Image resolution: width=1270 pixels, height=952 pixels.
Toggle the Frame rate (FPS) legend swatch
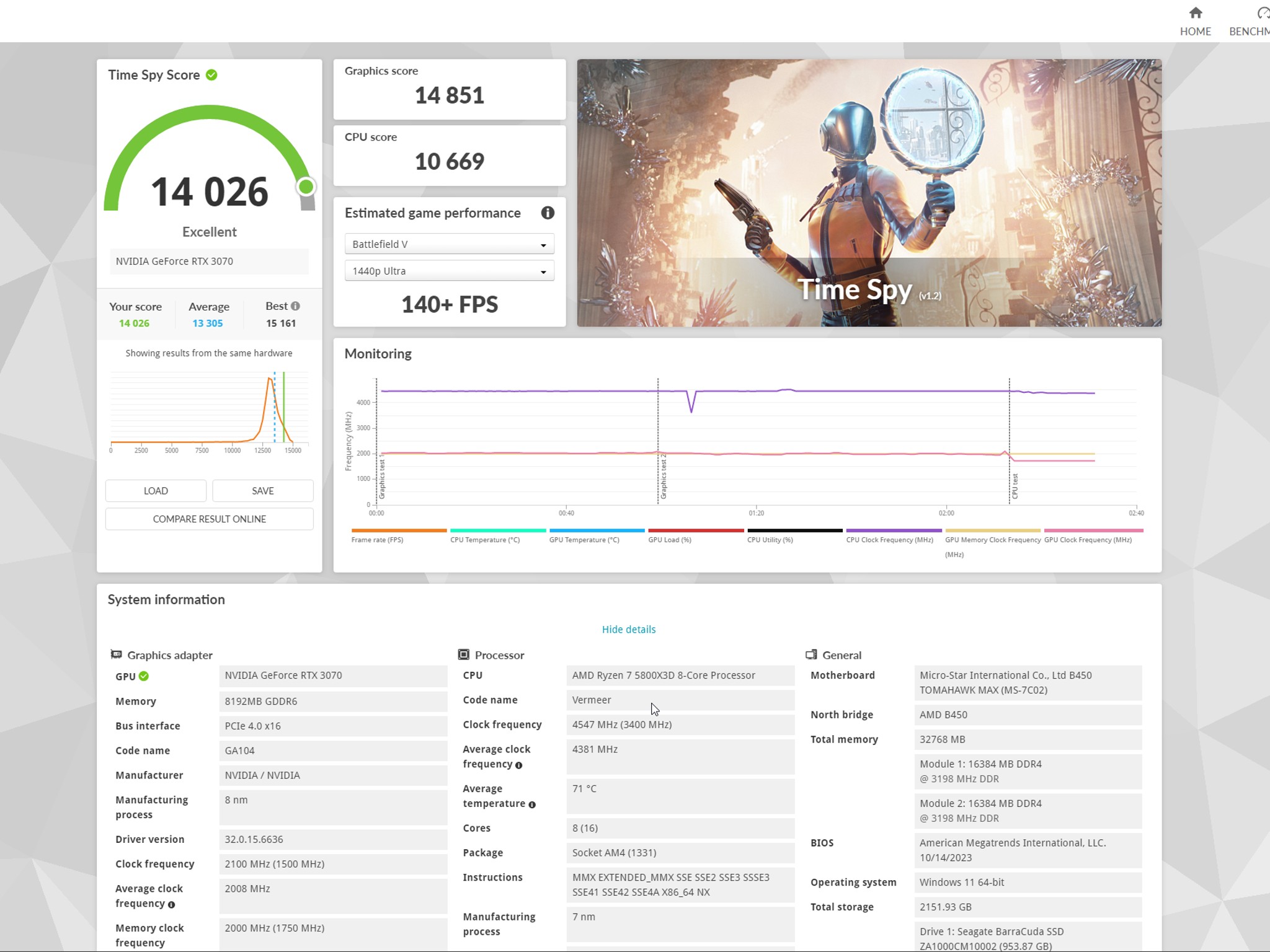click(399, 531)
